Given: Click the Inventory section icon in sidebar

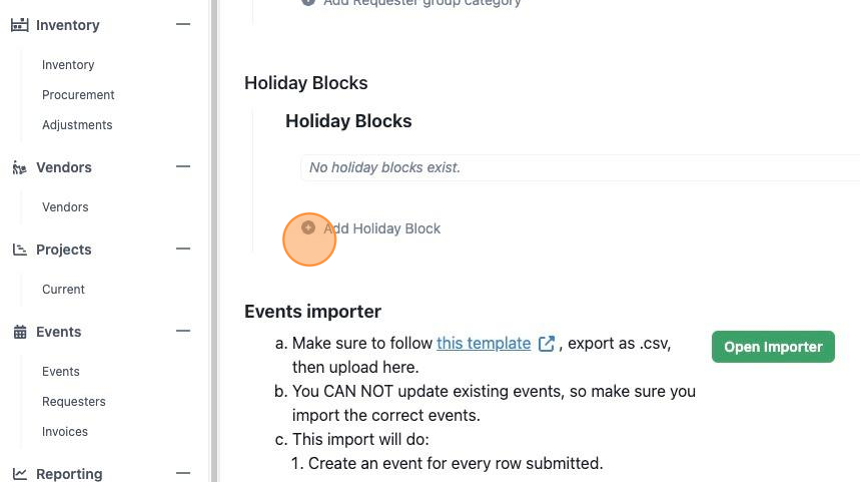Looking at the screenshot, I should click(x=20, y=25).
